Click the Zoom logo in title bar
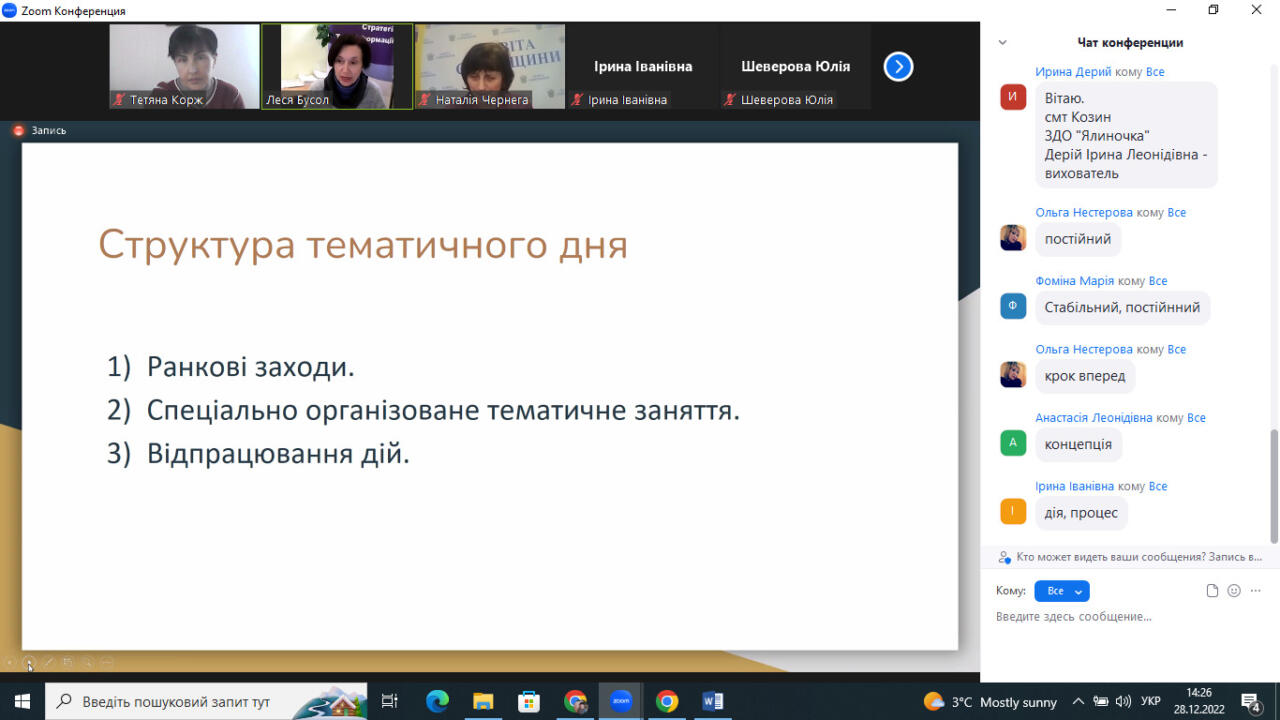Image resolution: width=1280 pixels, height=720 pixels. click(x=9, y=10)
